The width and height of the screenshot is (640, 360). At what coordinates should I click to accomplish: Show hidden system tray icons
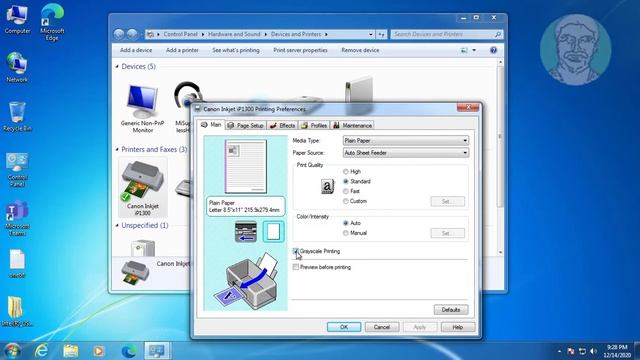559,351
